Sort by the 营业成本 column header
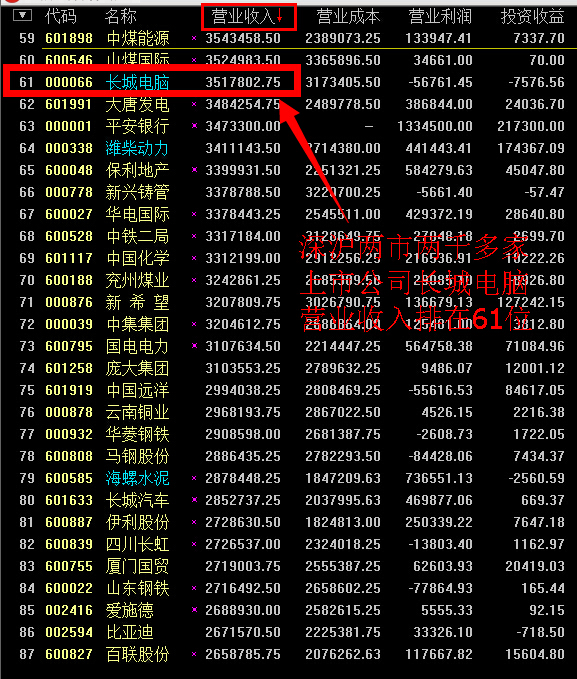The height and width of the screenshot is (679, 577). (348, 17)
